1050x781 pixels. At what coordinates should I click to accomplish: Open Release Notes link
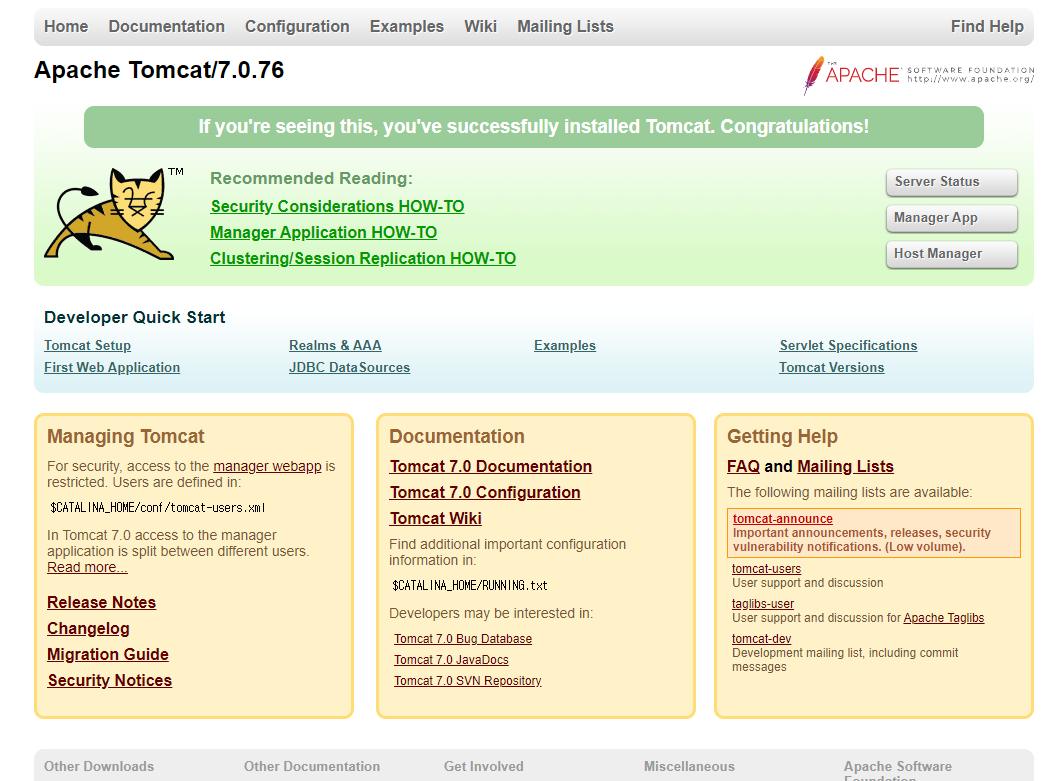(x=101, y=603)
